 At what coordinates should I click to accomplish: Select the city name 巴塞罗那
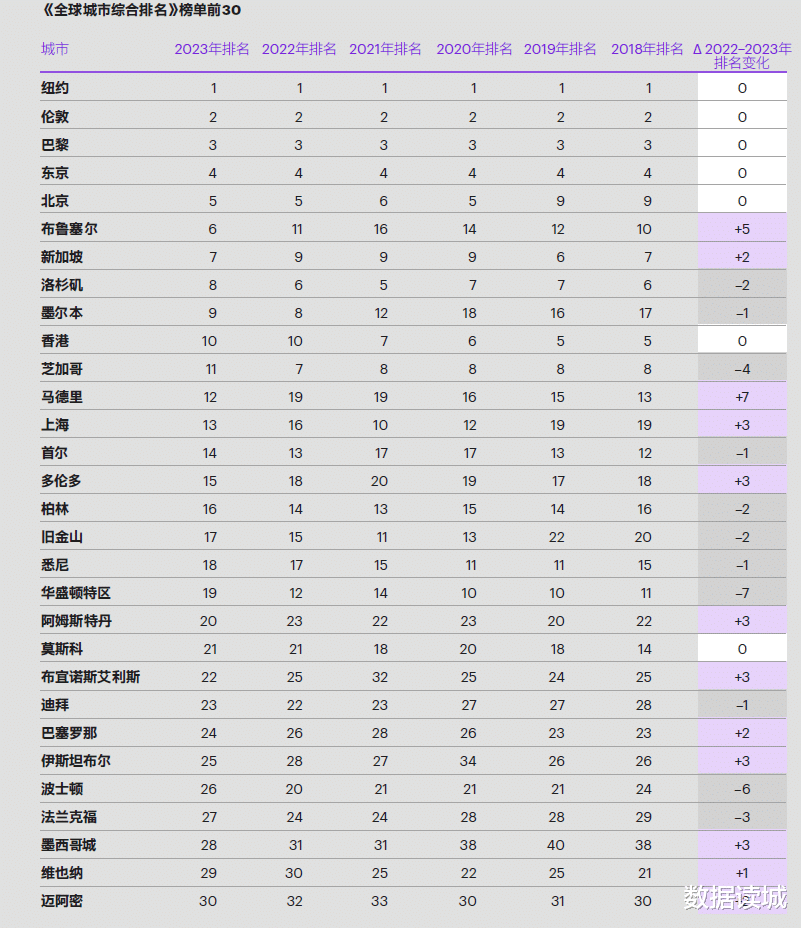[69, 733]
